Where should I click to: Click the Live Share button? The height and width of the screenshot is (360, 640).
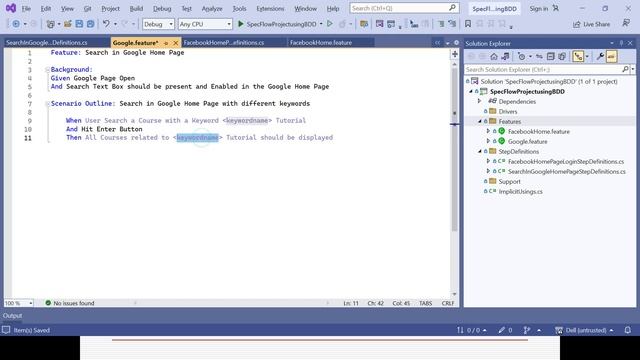coord(591,24)
